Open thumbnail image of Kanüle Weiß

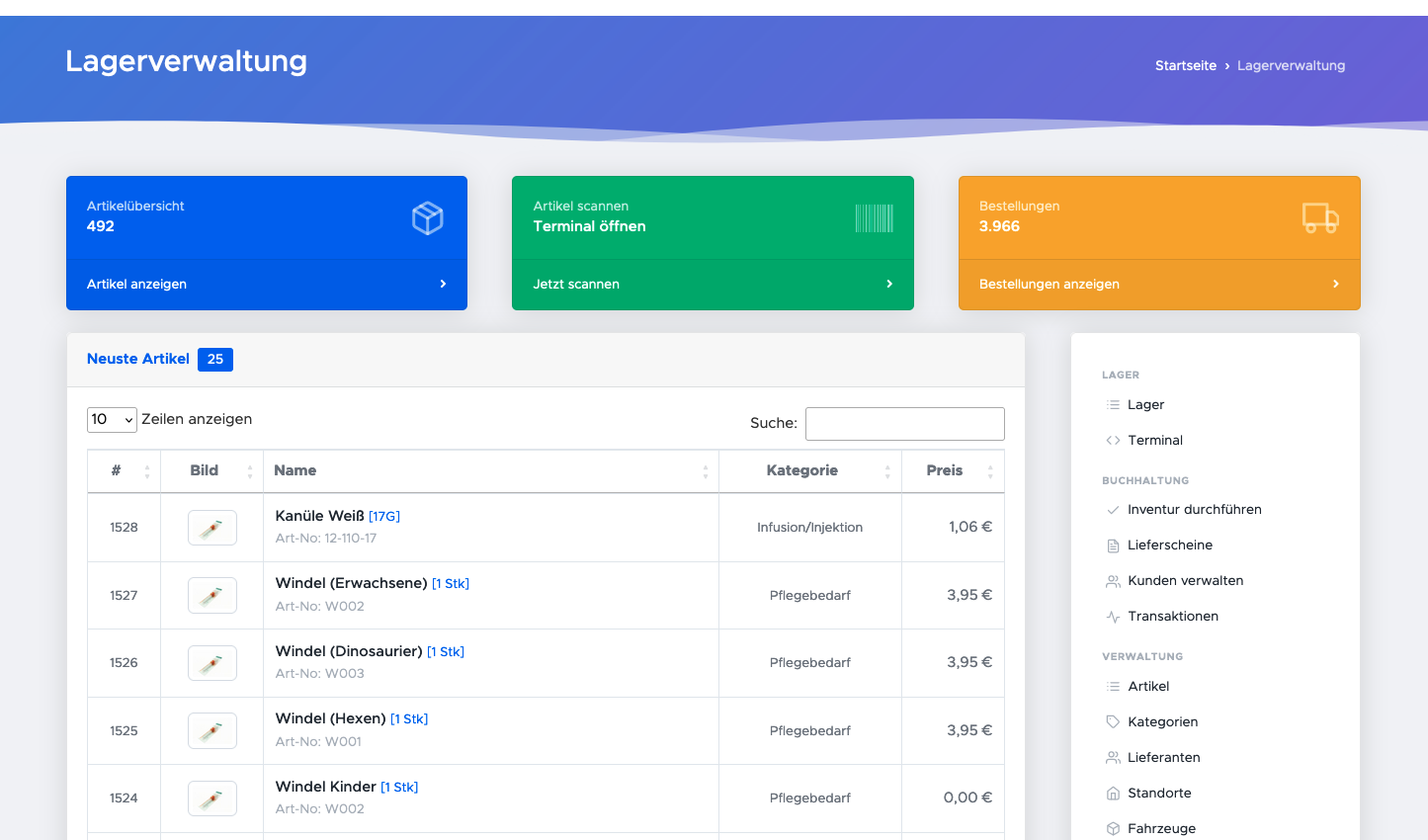tap(211, 528)
